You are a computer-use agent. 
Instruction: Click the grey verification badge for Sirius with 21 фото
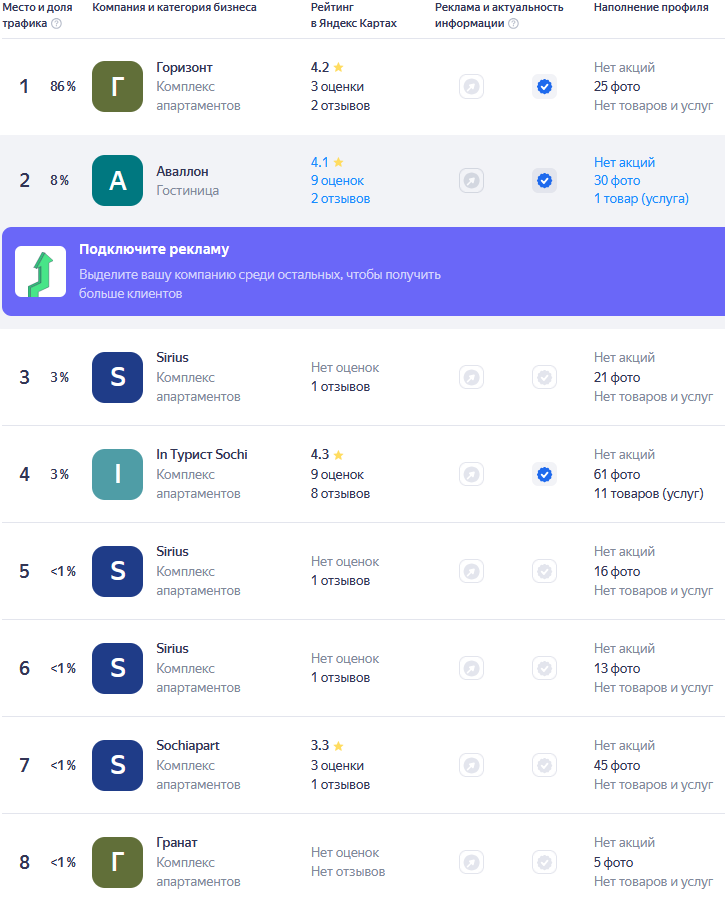click(x=544, y=377)
